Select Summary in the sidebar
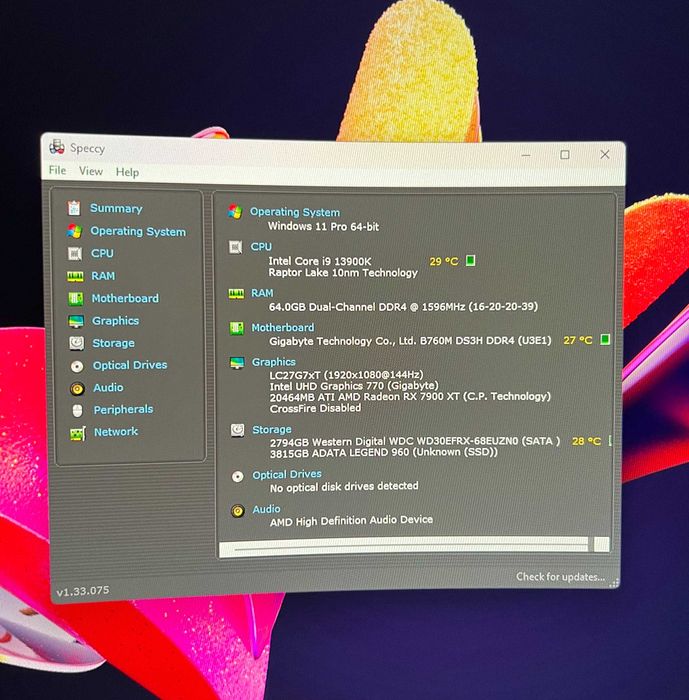The height and width of the screenshot is (700, 689). pyautogui.click(x=116, y=208)
